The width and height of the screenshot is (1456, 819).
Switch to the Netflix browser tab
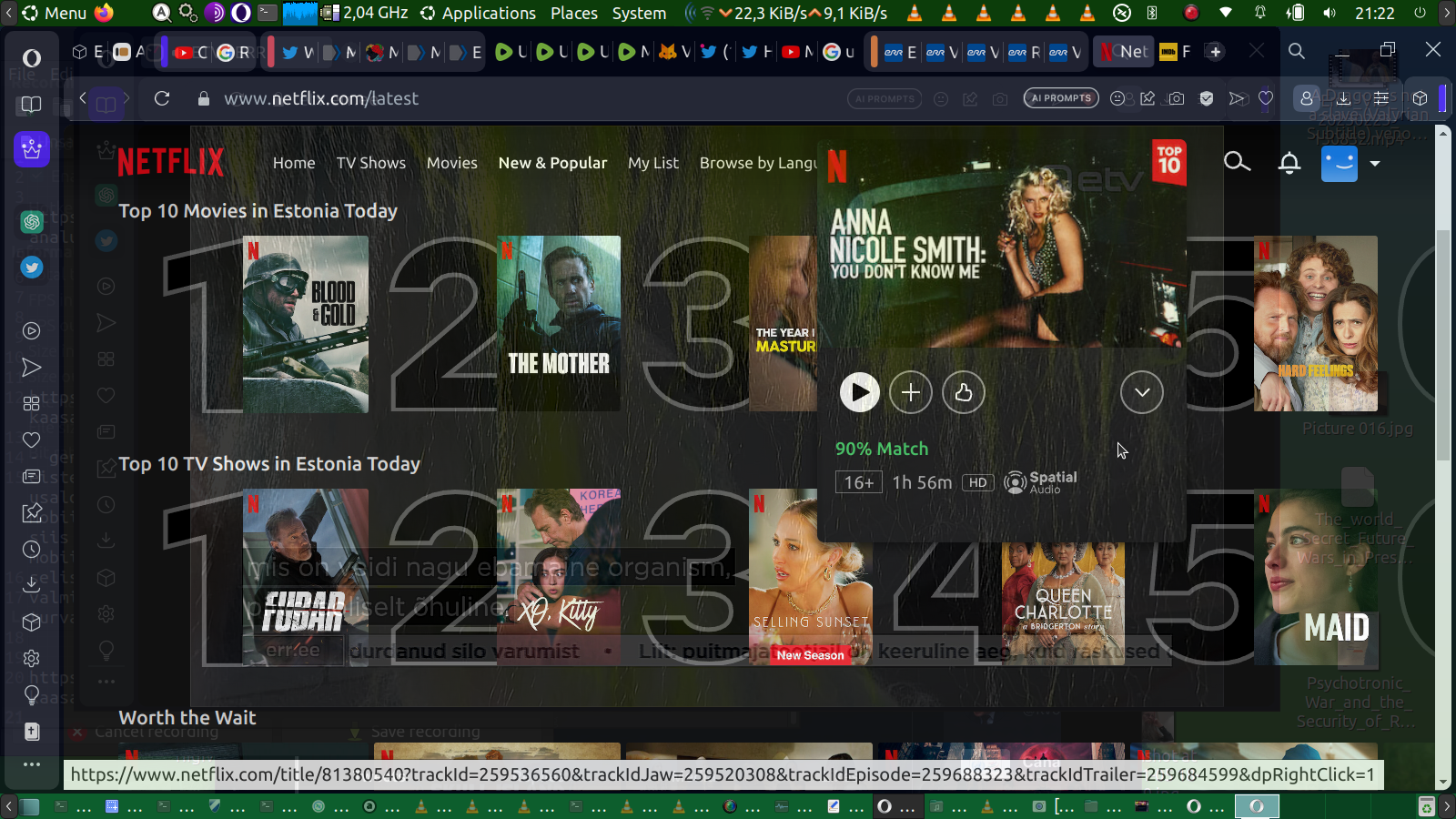(1124, 52)
